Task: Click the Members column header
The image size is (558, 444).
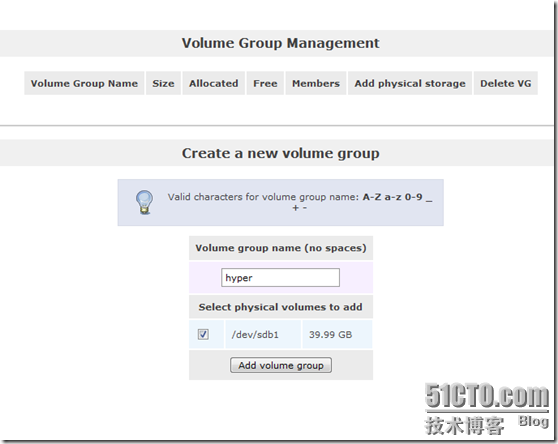Action: (316, 83)
